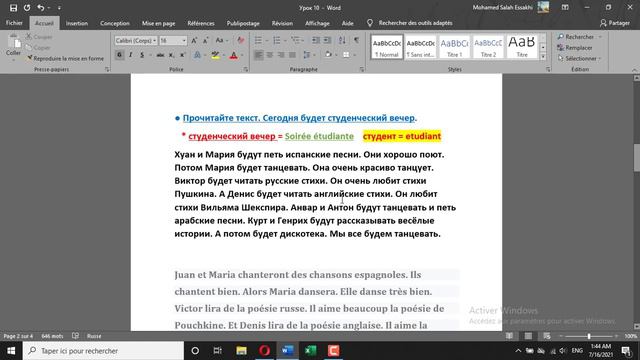Click the Task View taskbar icon
This screenshot has width=640, height=360.
(218, 351)
